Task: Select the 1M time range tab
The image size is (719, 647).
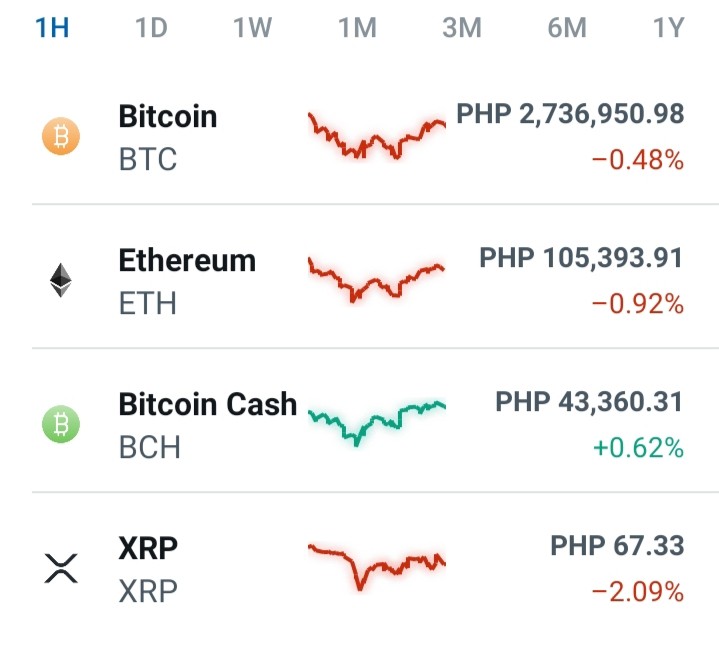Action: coord(357,28)
